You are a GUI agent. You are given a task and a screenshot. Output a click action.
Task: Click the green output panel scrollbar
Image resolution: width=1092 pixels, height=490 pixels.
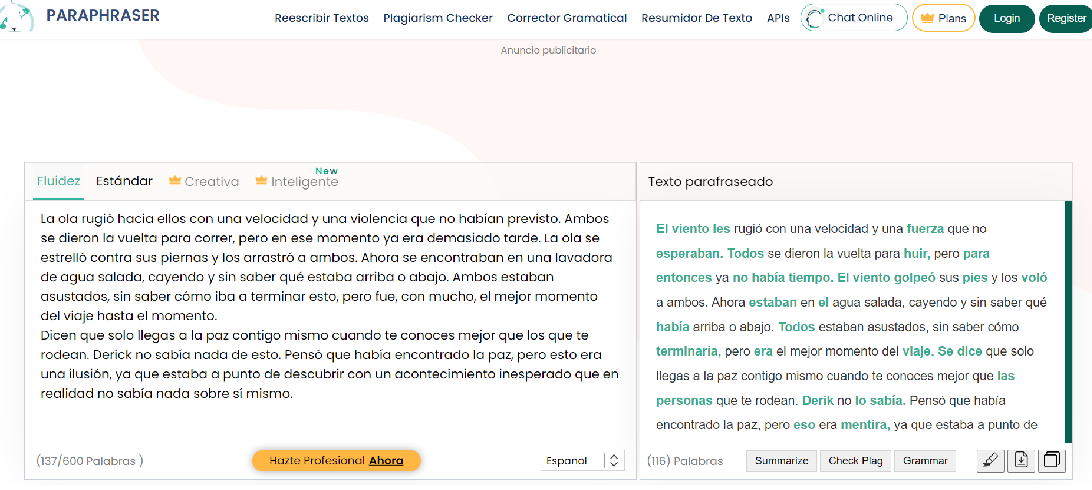(x=1068, y=320)
